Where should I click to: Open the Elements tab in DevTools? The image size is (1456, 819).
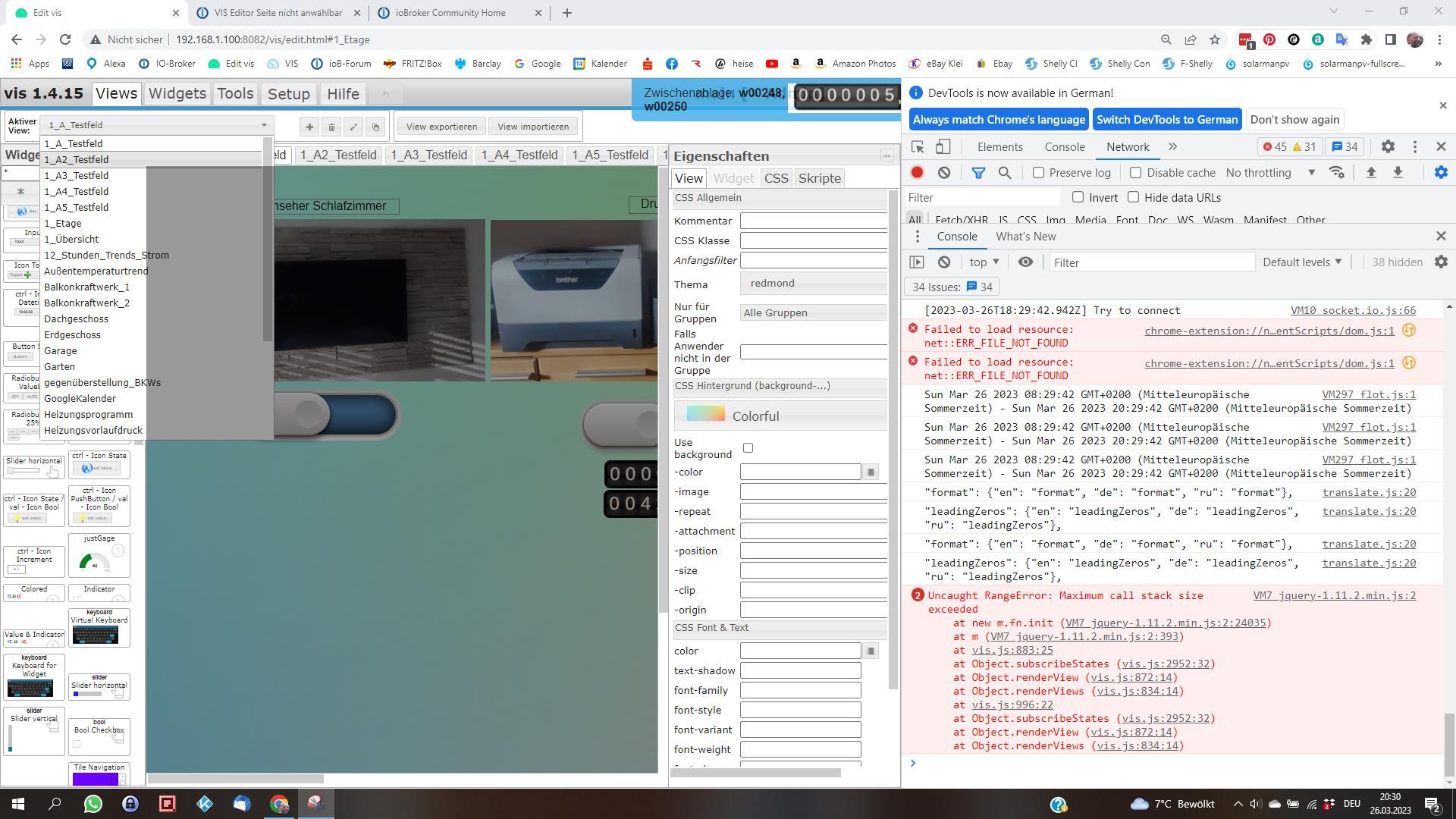(x=999, y=147)
